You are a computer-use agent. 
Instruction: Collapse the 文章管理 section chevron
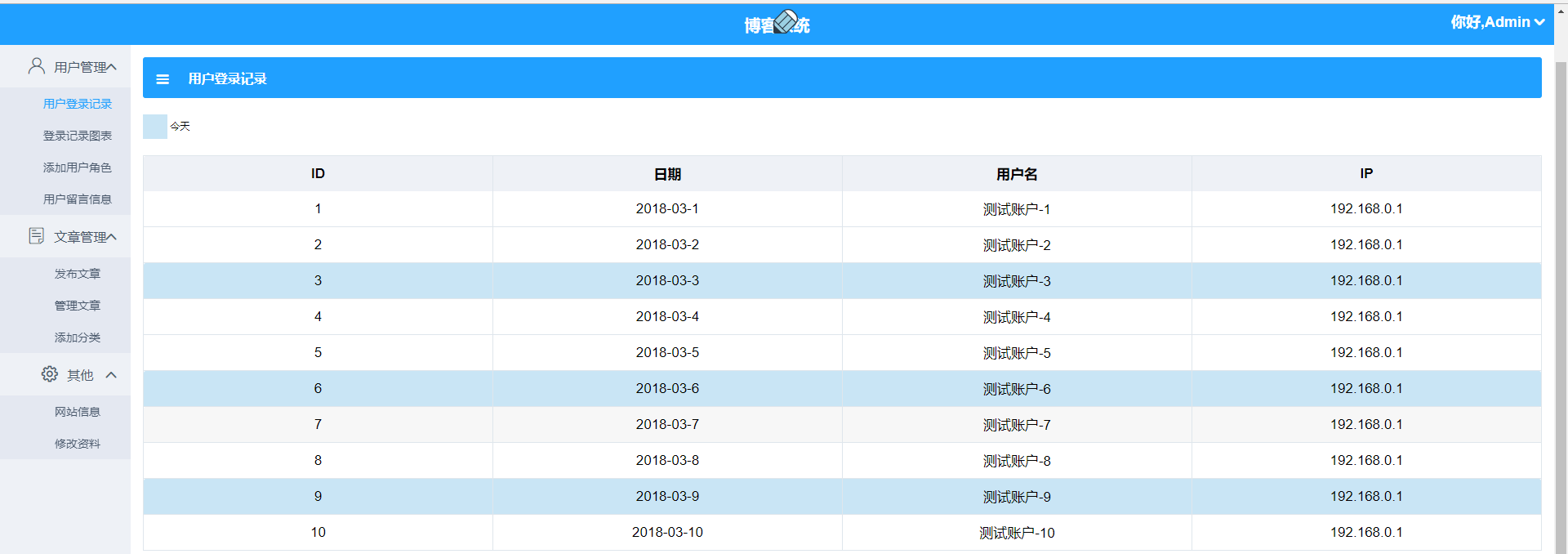coord(112,237)
